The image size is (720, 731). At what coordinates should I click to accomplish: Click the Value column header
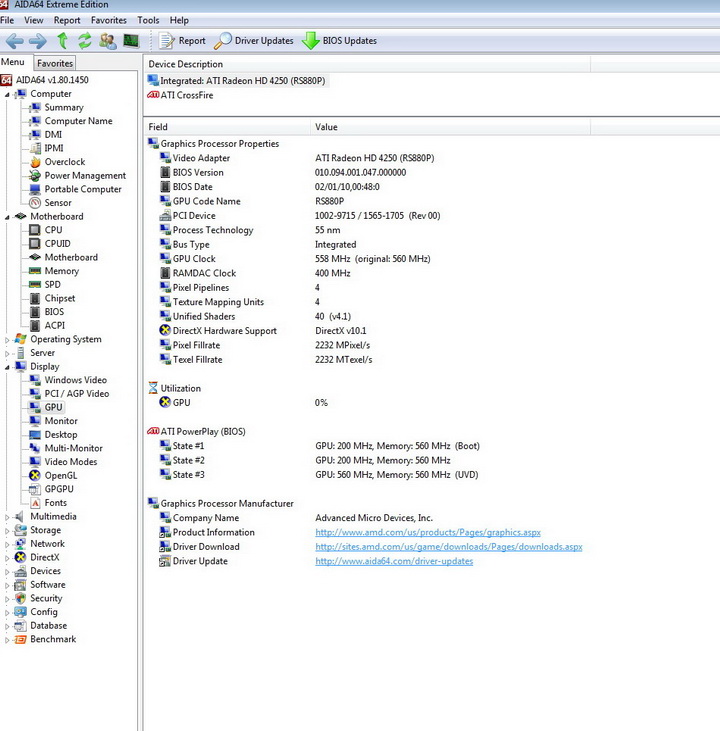pos(450,127)
